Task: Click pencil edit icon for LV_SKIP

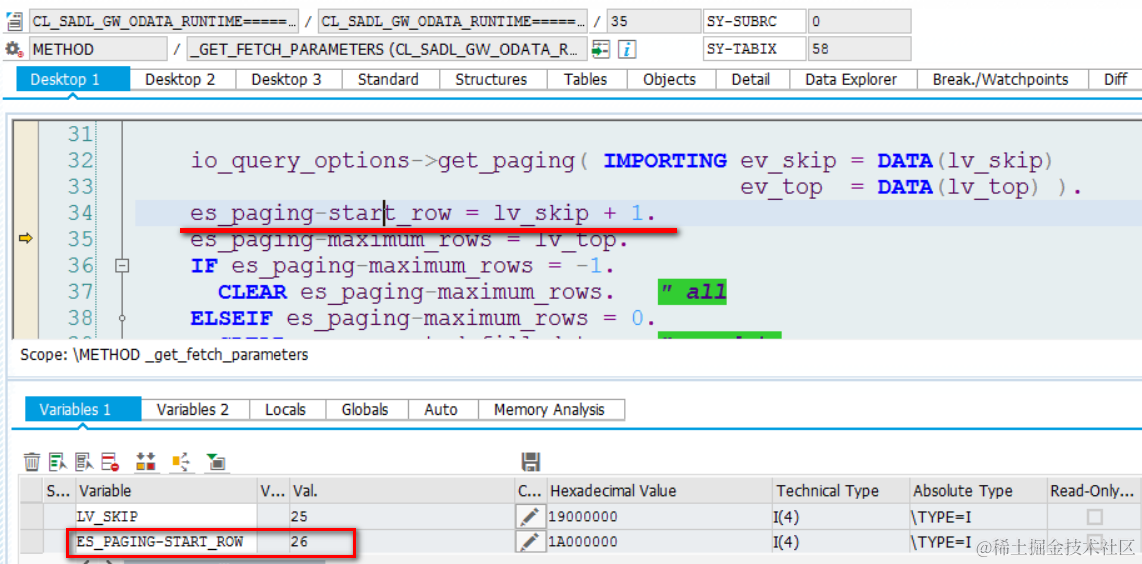Action: point(529,517)
